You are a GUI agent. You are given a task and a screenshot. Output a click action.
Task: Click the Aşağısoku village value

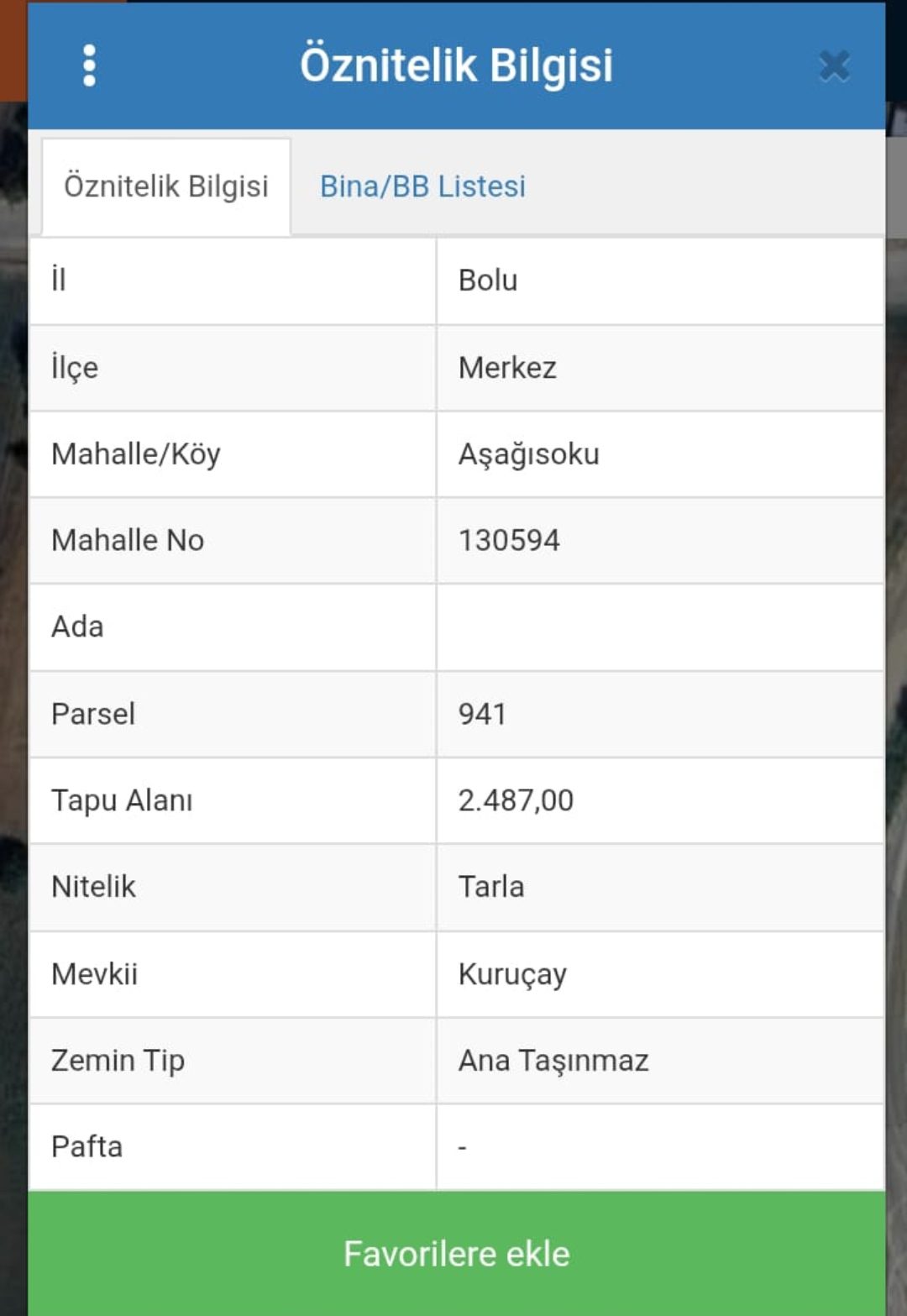(x=528, y=454)
